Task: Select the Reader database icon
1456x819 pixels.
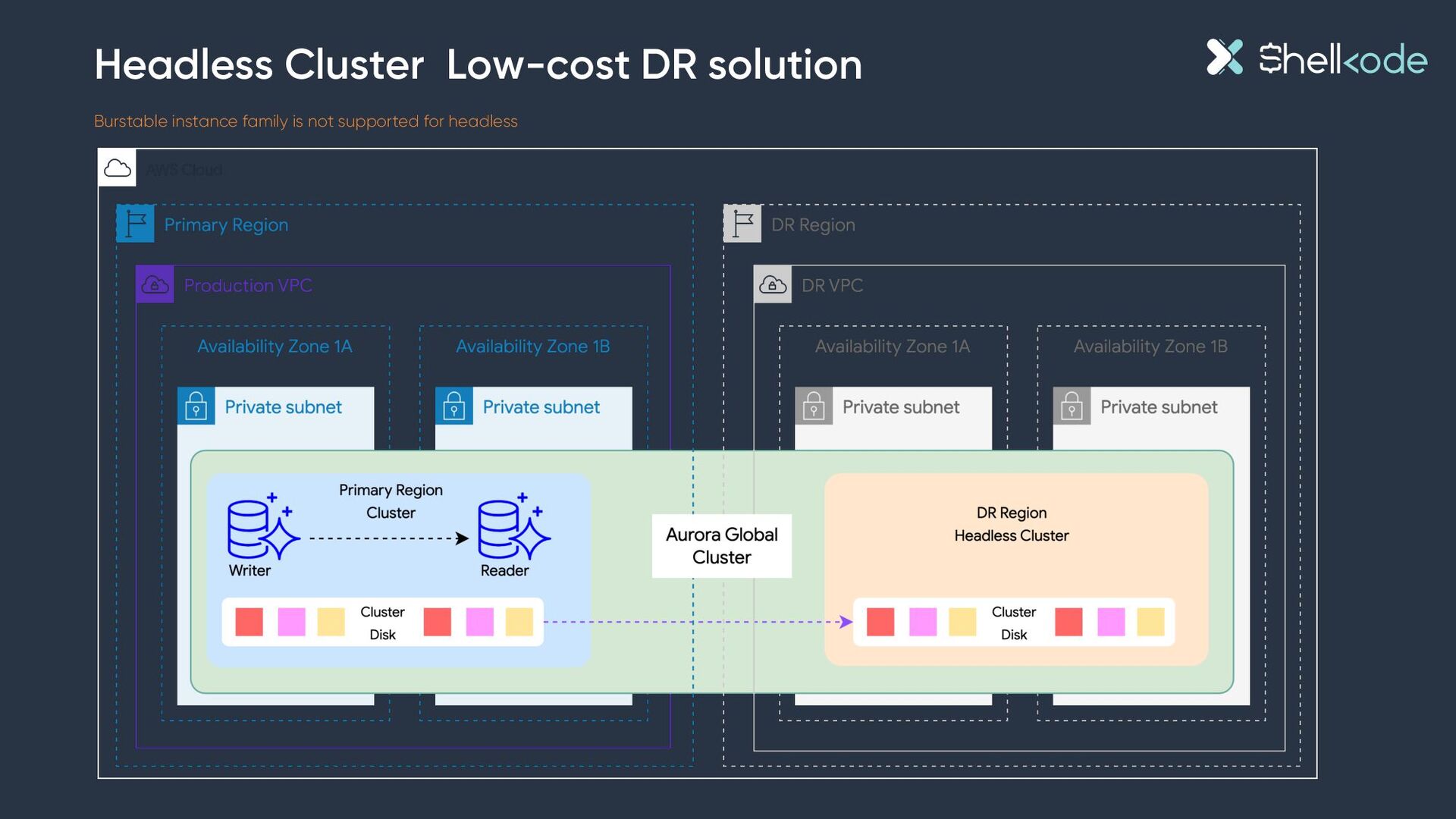Action: [513, 527]
